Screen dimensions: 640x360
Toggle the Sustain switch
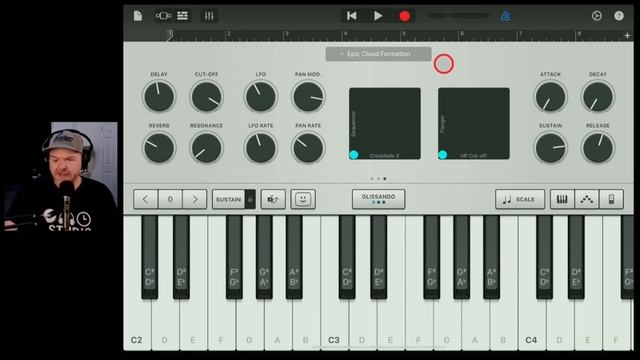[234, 199]
